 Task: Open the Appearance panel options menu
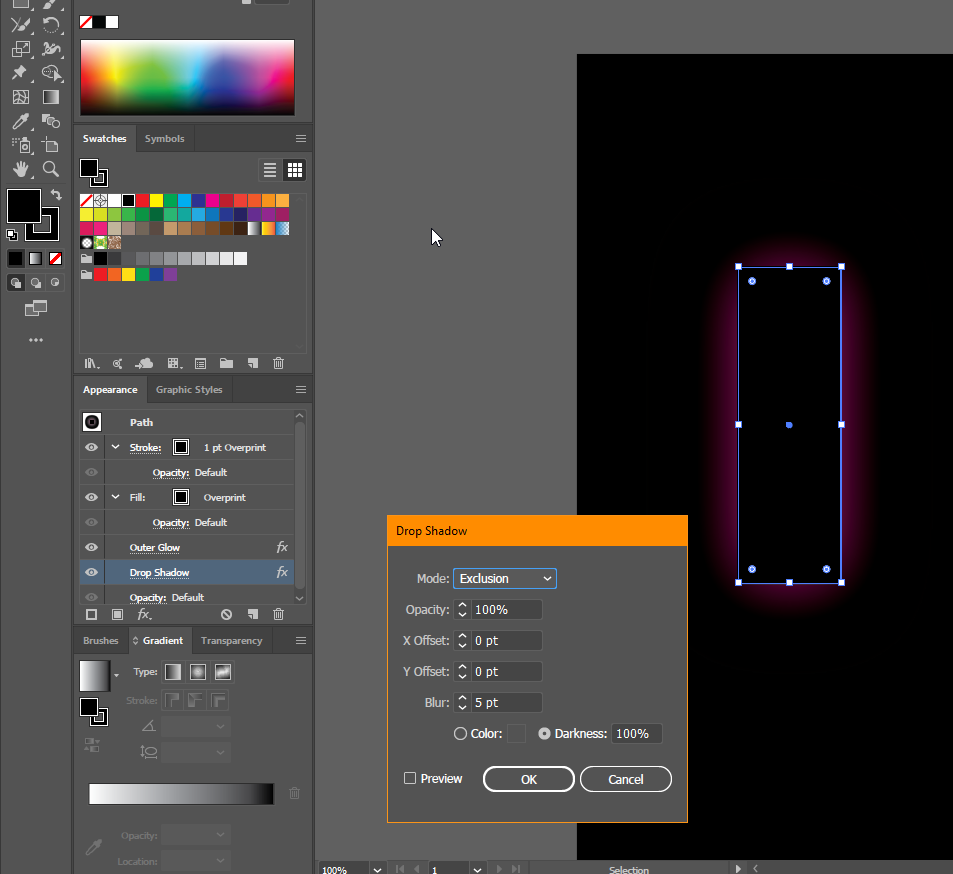point(300,390)
